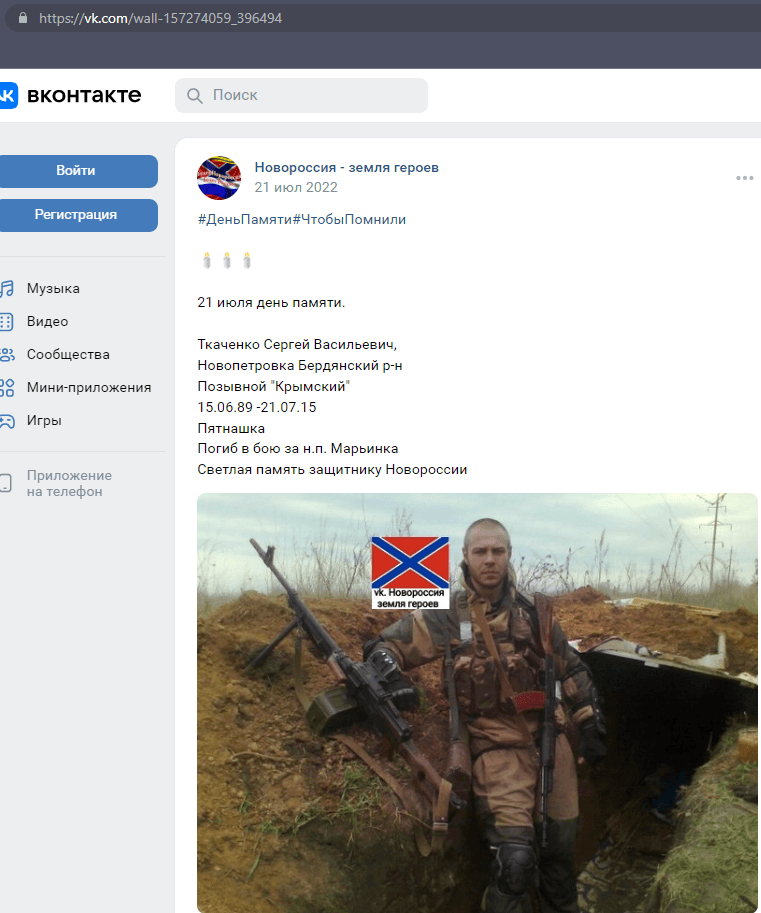Click the address bar lock icon

pyautogui.click(x=23, y=18)
